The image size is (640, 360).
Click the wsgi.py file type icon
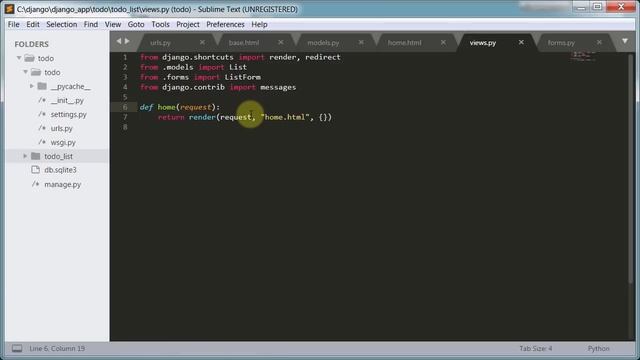point(42,142)
